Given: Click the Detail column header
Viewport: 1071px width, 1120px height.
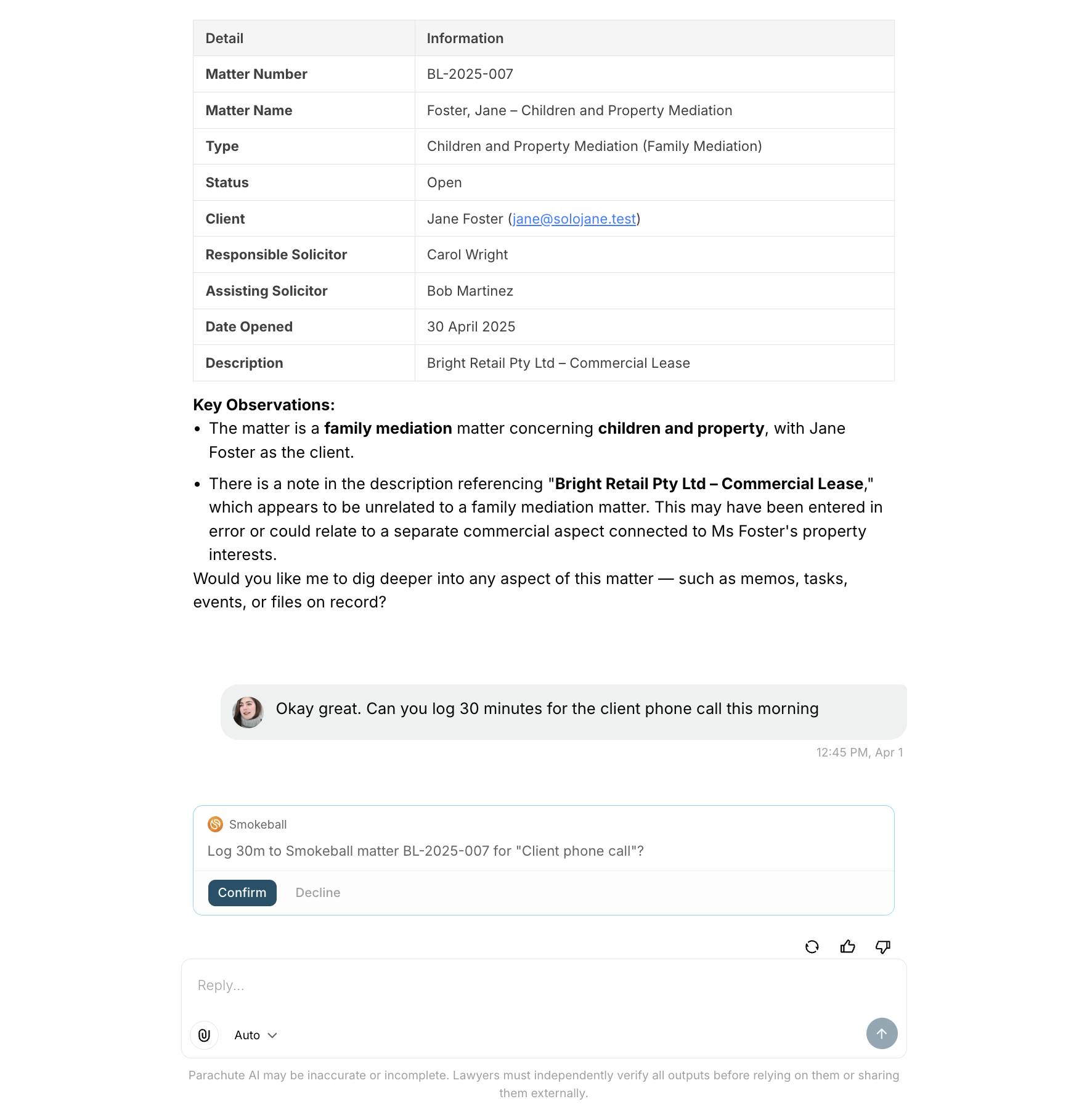Looking at the screenshot, I should click(224, 38).
